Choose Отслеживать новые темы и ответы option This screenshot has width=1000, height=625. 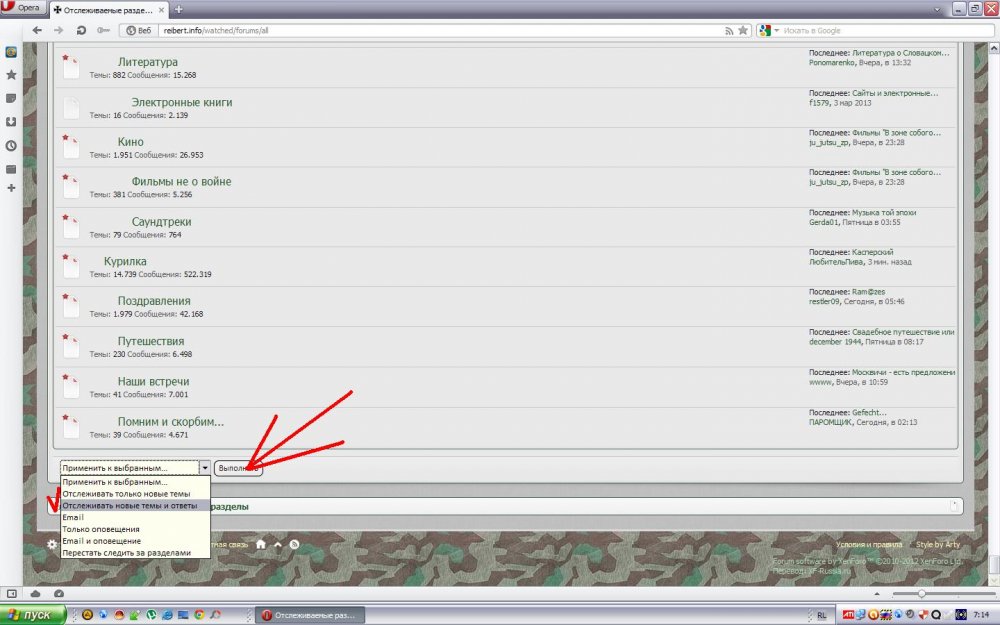click(135, 505)
